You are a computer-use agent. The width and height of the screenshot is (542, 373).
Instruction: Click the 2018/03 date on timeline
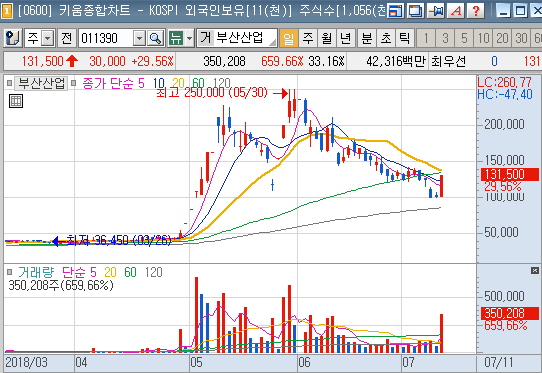(x=27, y=362)
